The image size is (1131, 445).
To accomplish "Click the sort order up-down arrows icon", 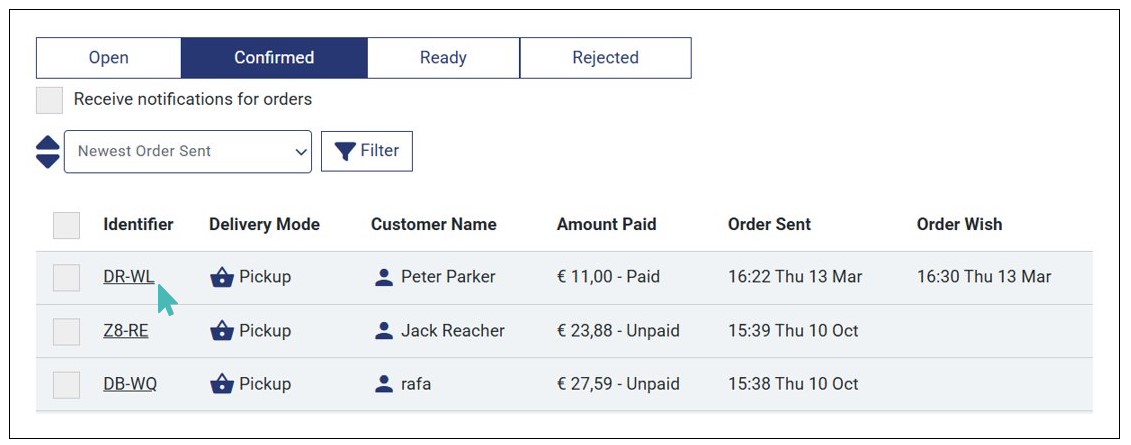I will tap(48, 151).
